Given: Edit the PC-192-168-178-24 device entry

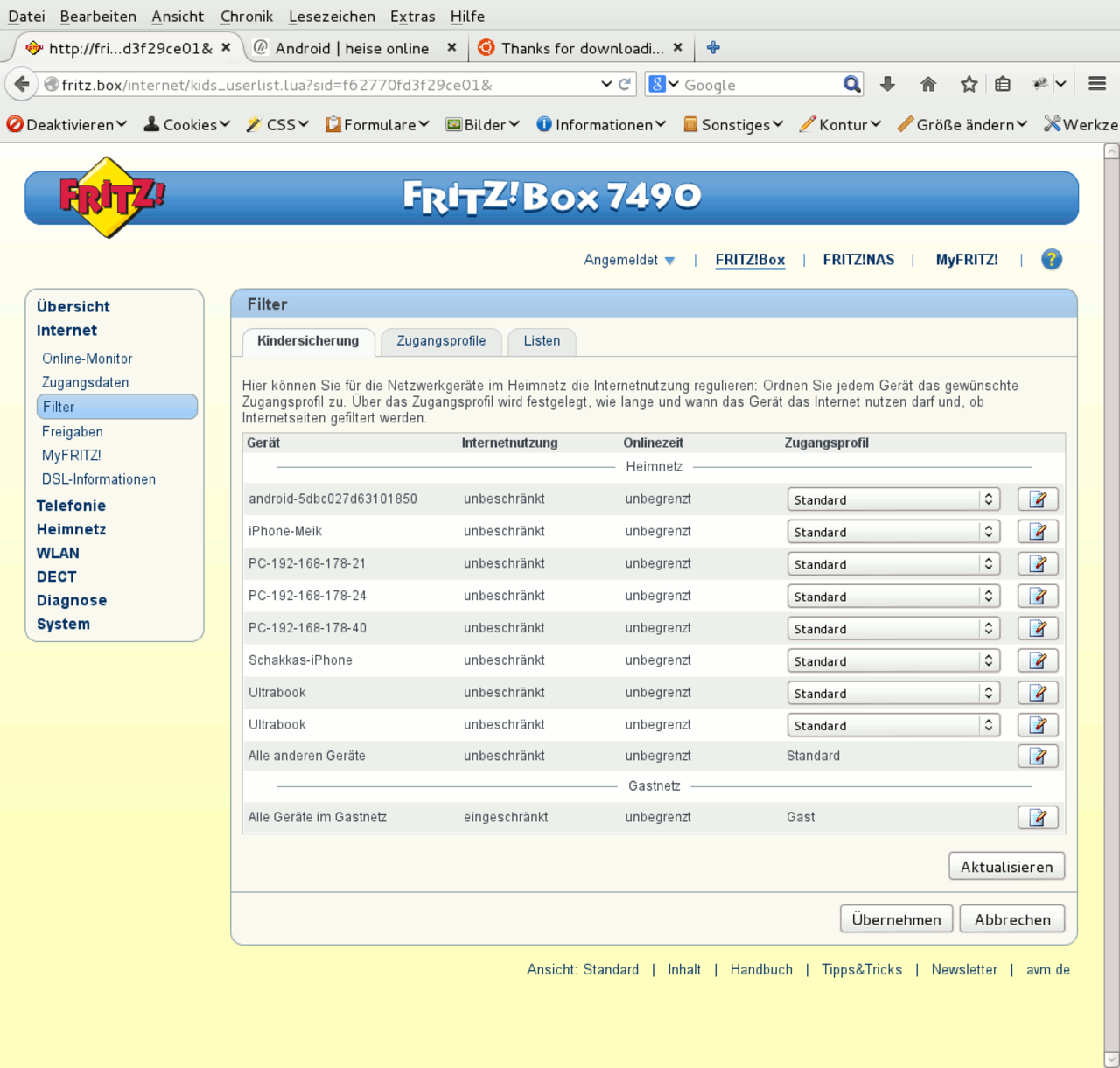Looking at the screenshot, I should click(1038, 597).
